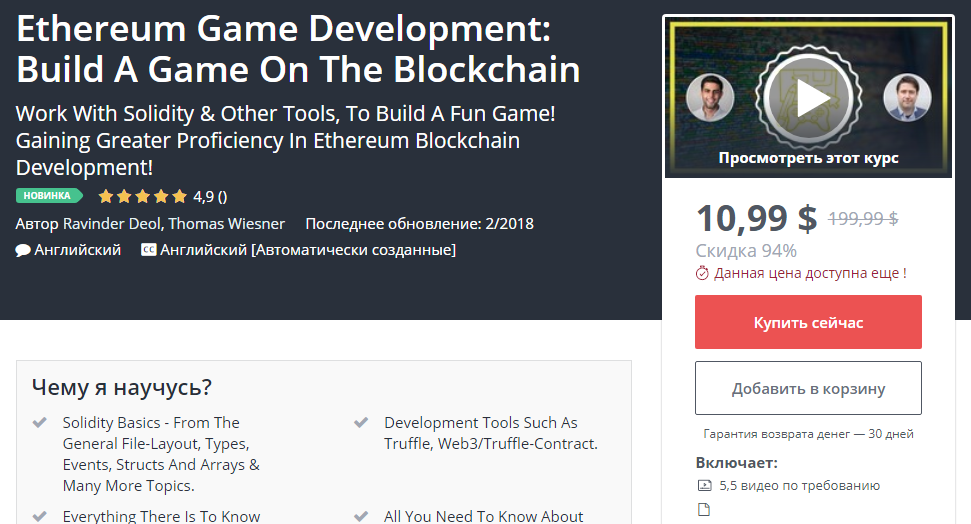Click "Добавить в корзину" button
971x524 pixels.
(808, 388)
